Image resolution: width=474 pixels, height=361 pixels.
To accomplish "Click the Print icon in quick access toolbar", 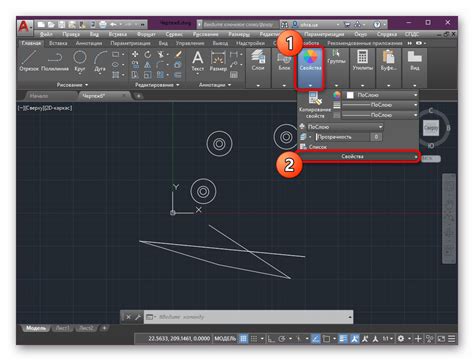I will click(103, 24).
